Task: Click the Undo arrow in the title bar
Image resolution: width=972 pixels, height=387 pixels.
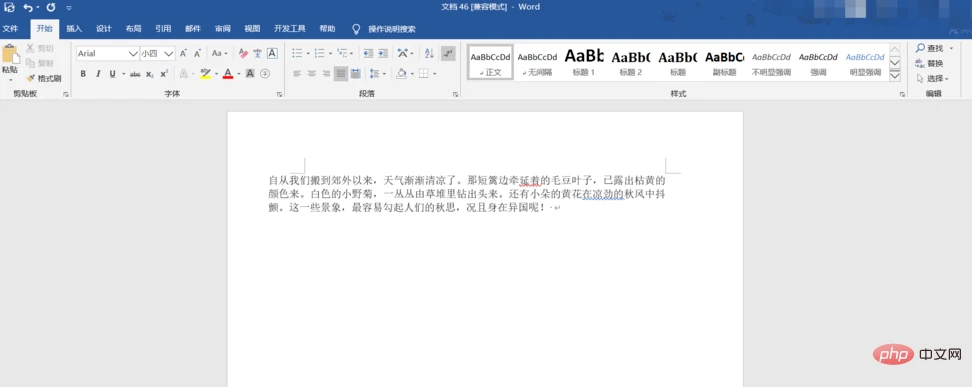Action: [29, 7]
